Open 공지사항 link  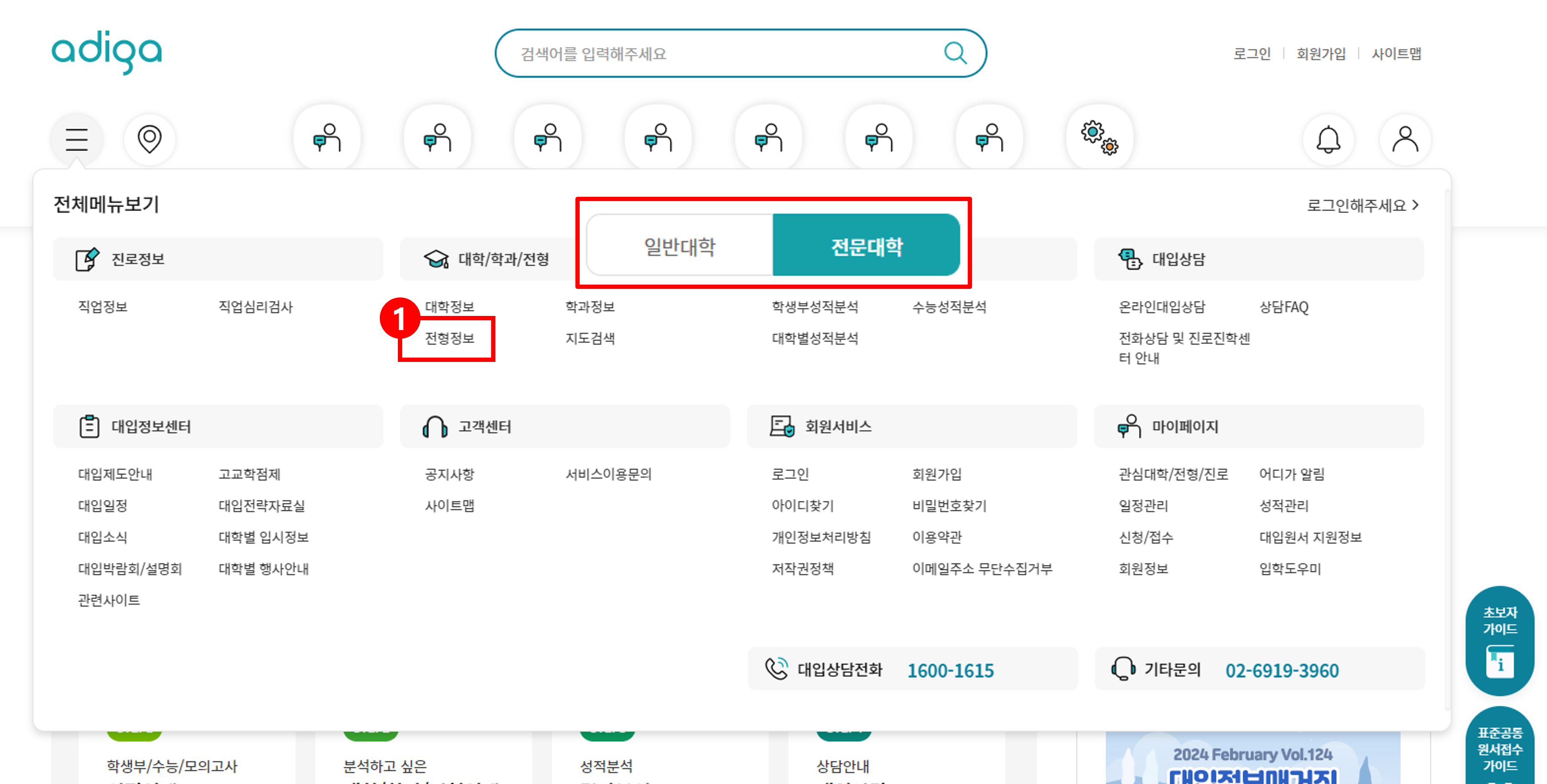[450, 474]
